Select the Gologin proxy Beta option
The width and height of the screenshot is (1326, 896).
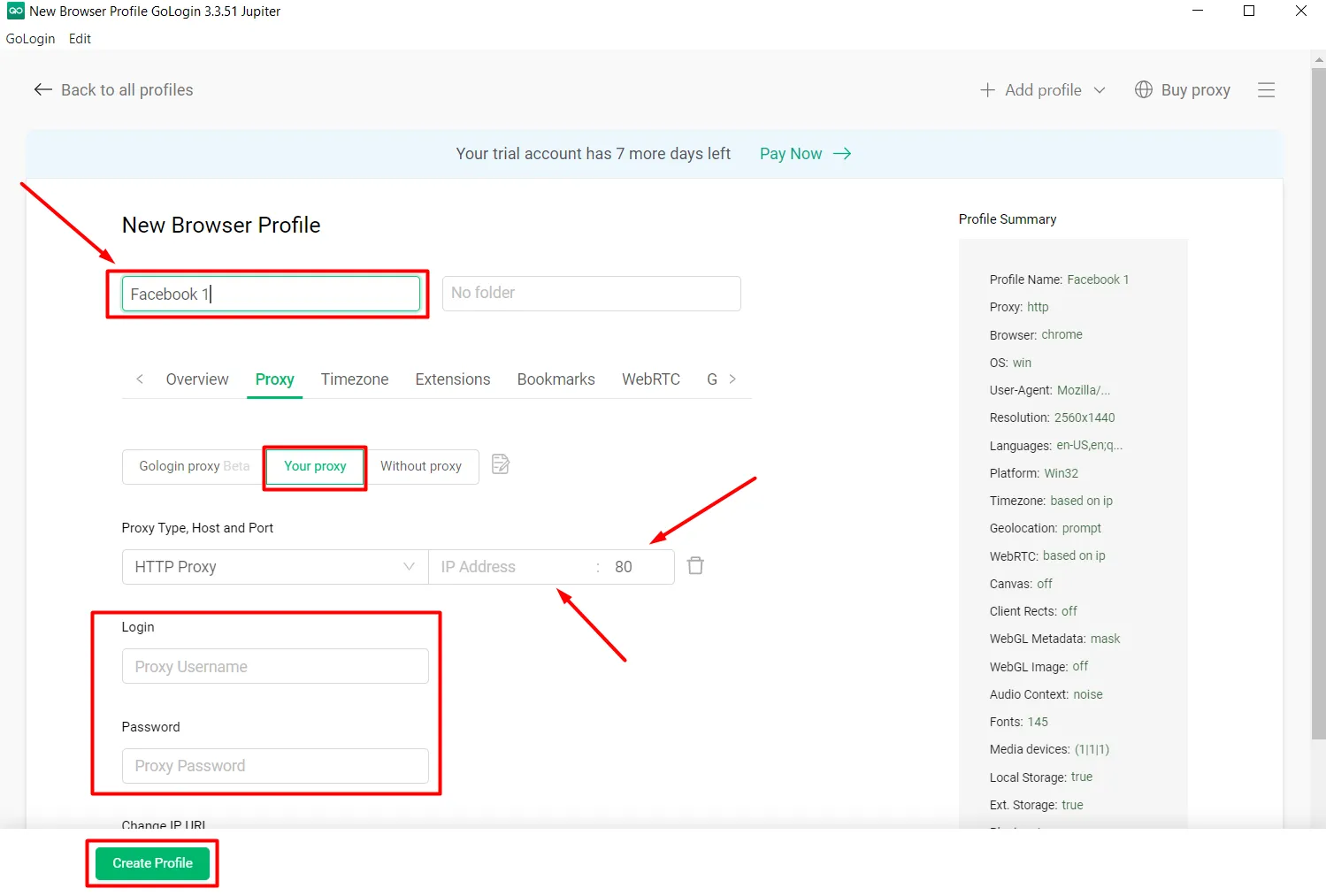[194, 466]
